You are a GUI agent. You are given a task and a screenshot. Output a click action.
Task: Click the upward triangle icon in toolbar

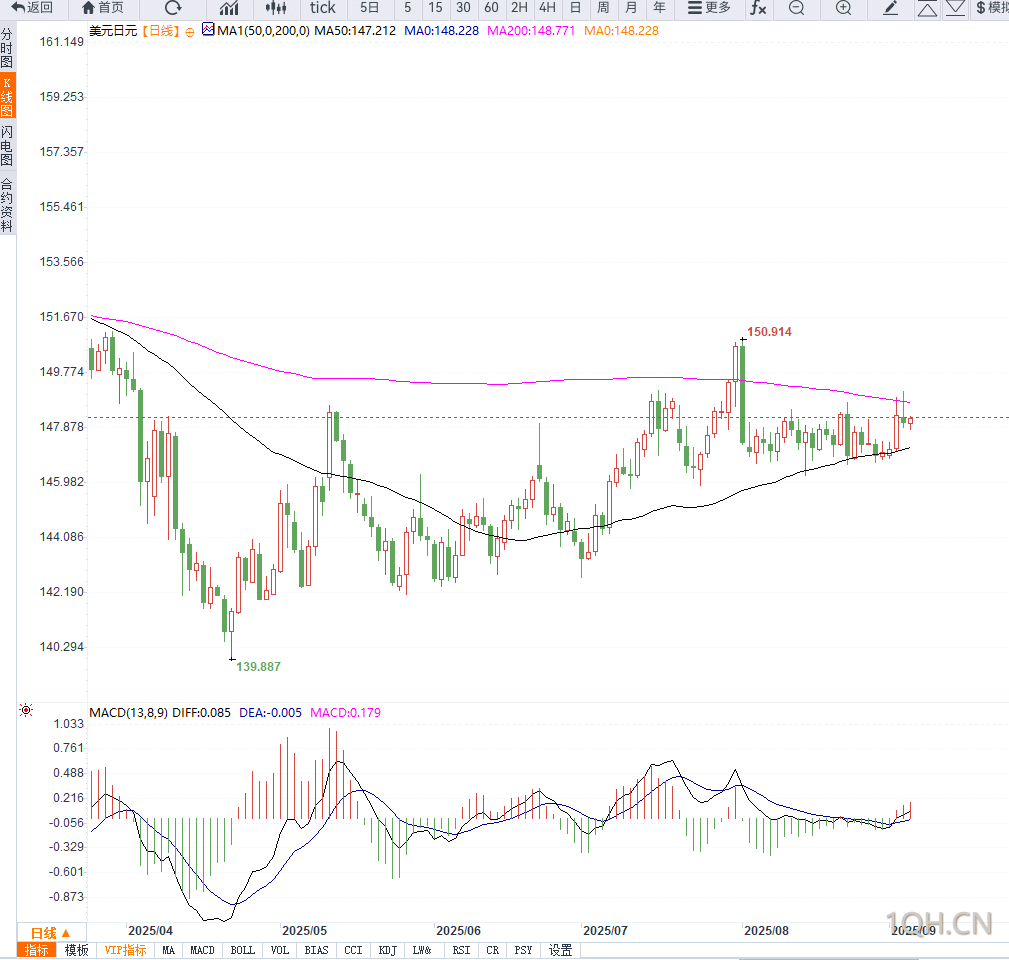tap(927, 8)
